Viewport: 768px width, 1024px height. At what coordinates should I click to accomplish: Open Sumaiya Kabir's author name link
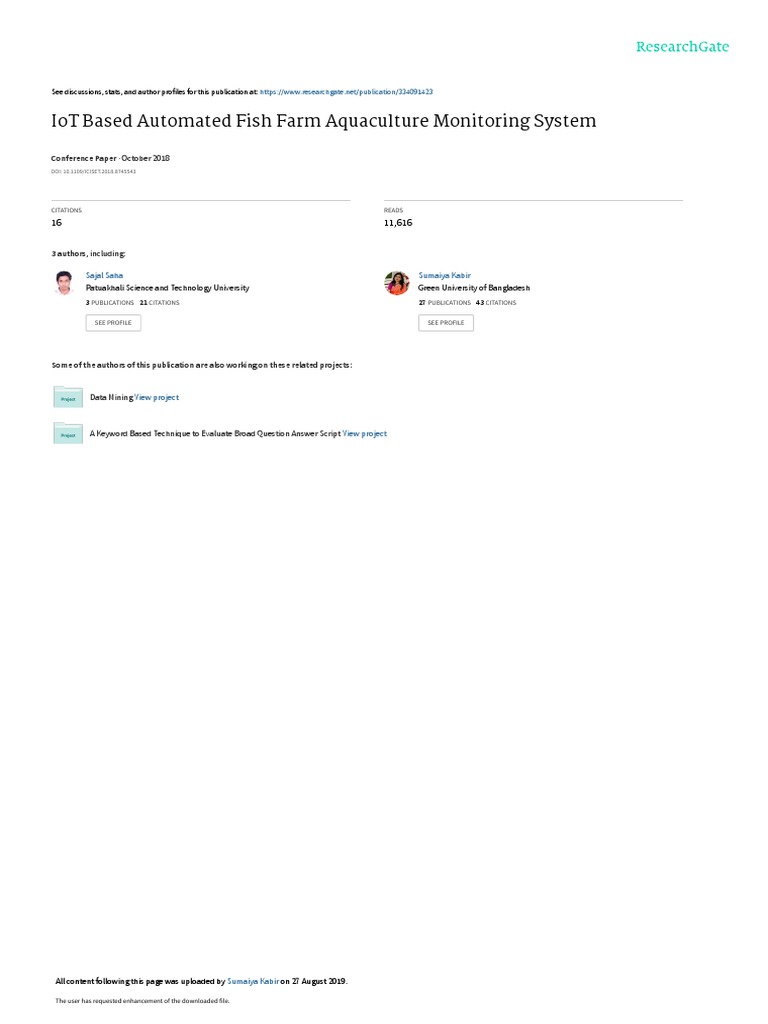(x=445, y=276)
